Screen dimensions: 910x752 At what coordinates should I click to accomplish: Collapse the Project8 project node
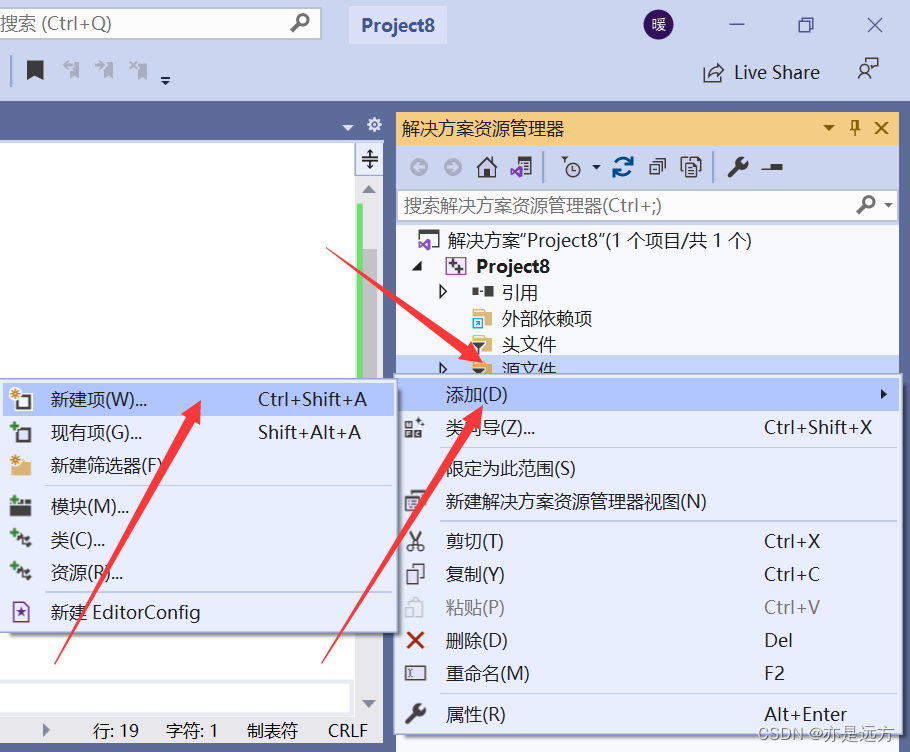pos(417,267)
